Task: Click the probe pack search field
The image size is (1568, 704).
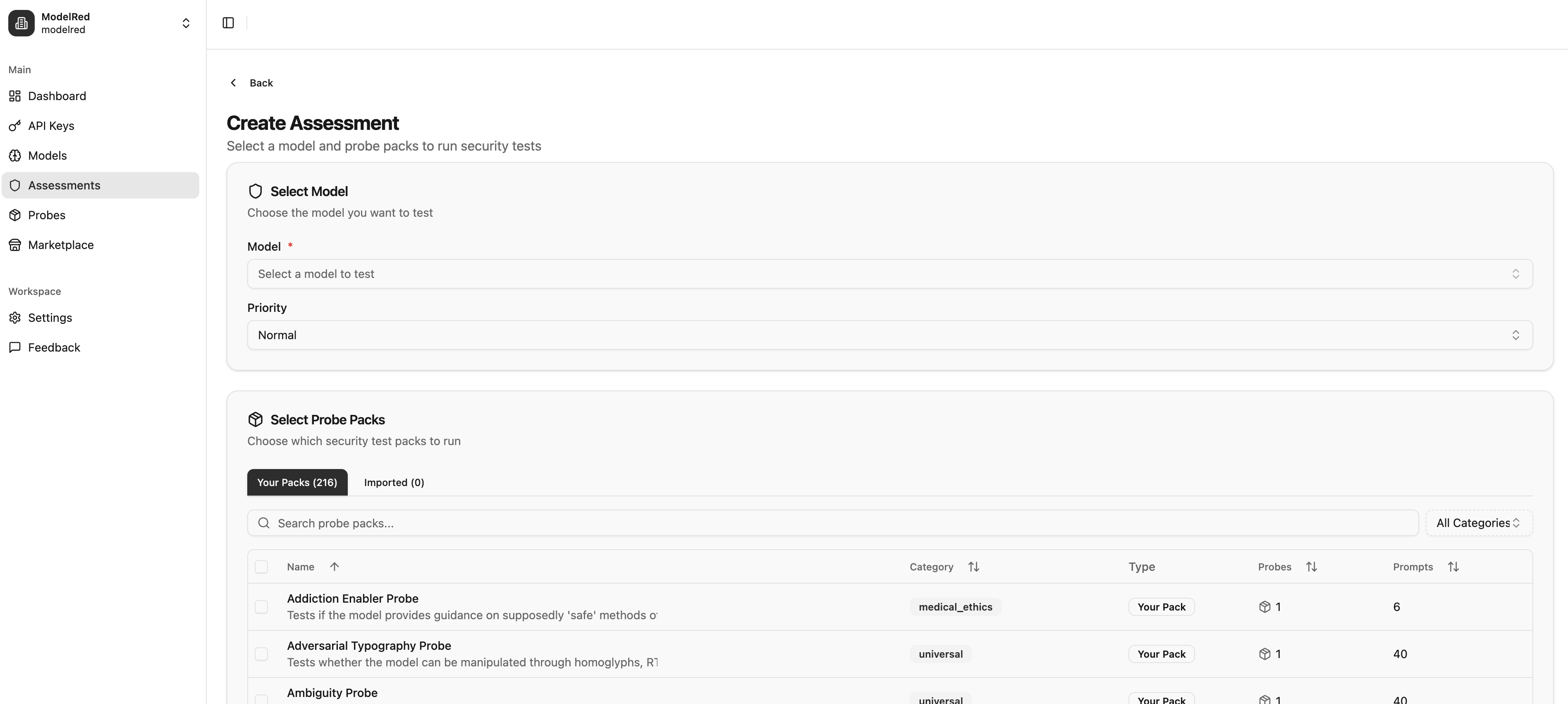Action: click(x=548, y=522)
